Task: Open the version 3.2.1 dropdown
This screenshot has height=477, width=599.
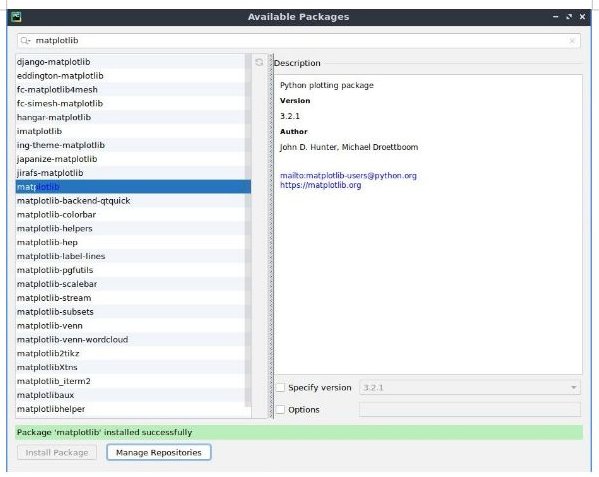Action: point(470,388)
